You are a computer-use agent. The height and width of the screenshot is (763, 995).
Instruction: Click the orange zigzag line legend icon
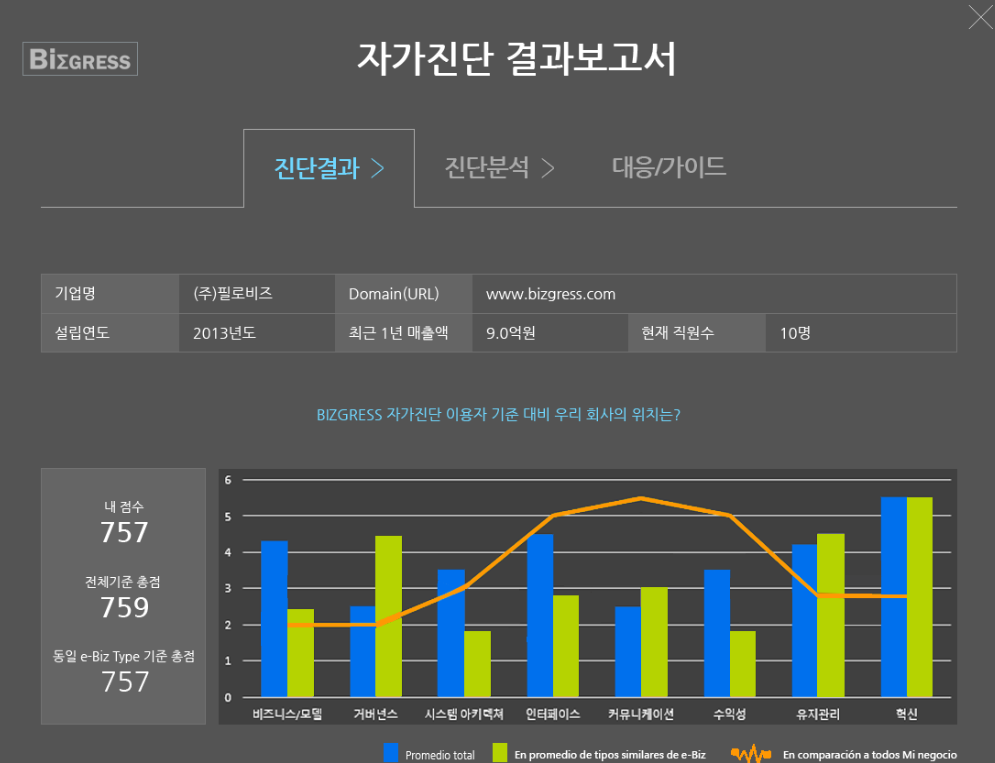click(751, 753)
